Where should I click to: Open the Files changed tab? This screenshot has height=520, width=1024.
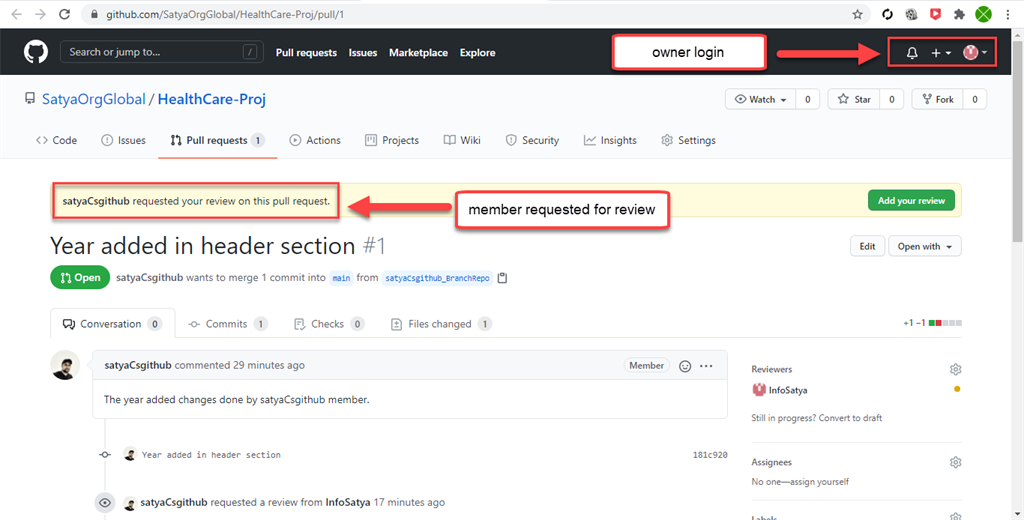[x=441, y=323]
